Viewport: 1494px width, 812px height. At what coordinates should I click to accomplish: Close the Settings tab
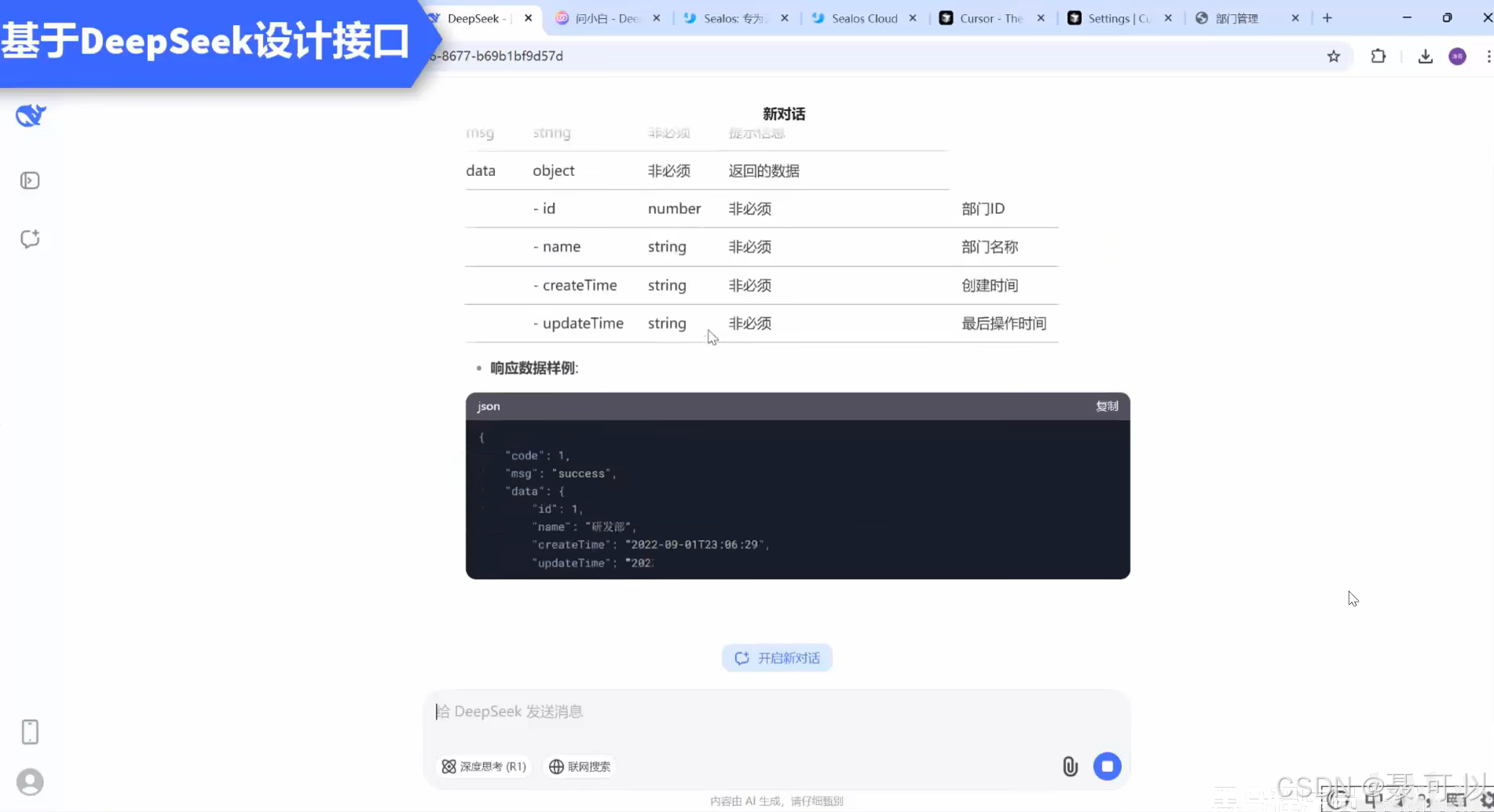point(1168,18)
